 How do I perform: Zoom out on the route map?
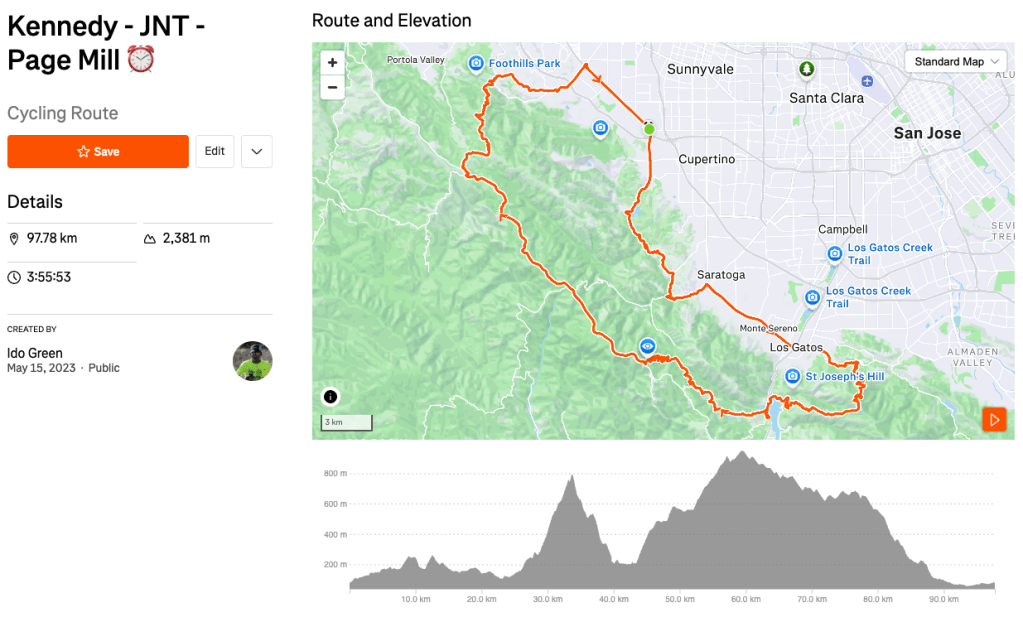tap(333, 87)
